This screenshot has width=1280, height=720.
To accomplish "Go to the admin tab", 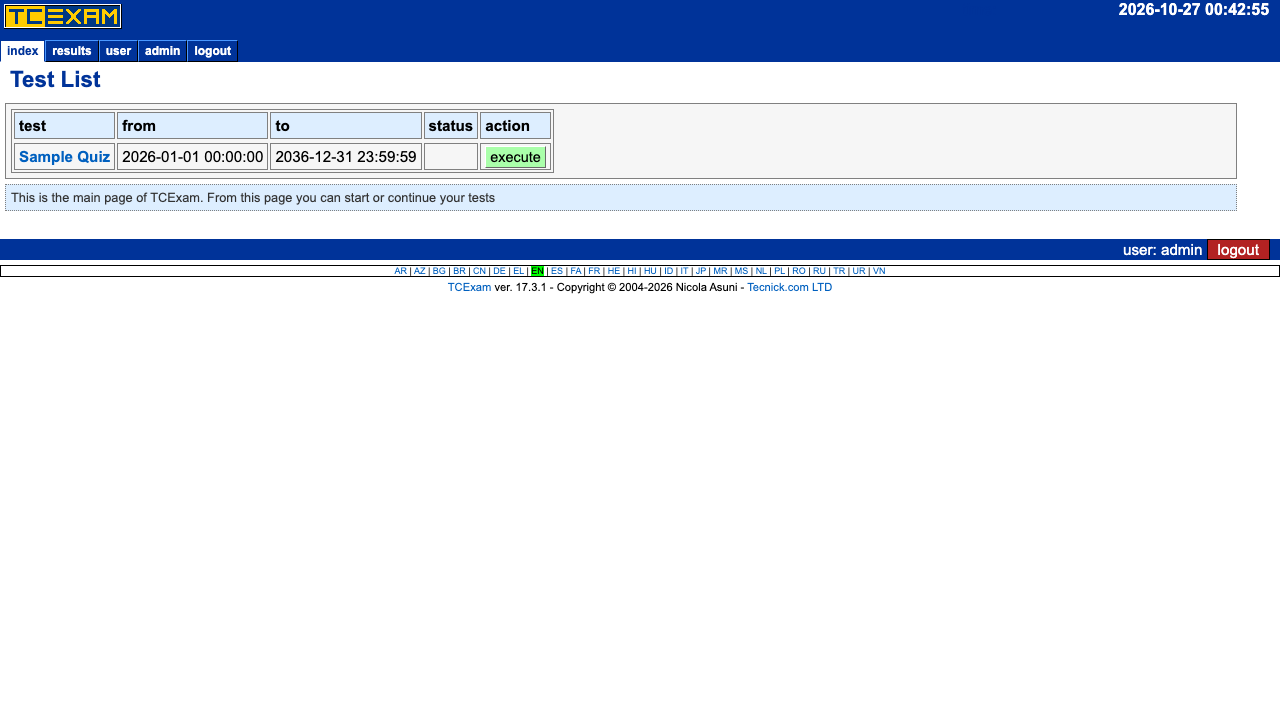I will 162,51.
